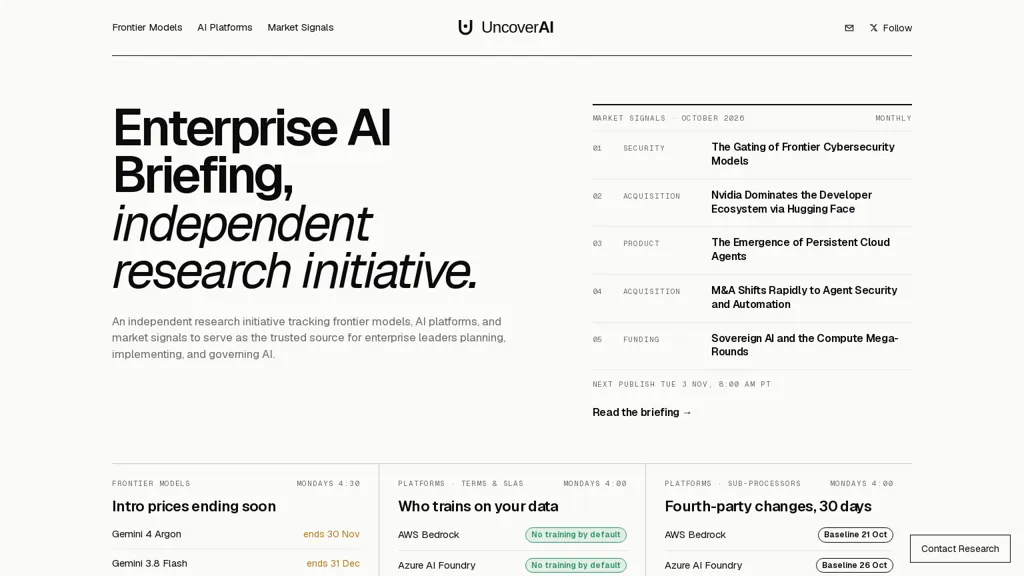Click the Baseline 21 Oct badge
Screen dimensions: 1024x576
(855, 535)
